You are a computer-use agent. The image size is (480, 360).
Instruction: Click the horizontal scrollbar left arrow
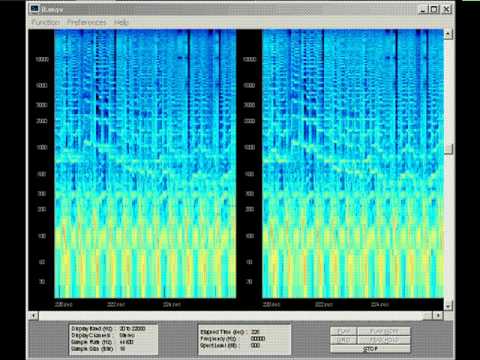pyautogui.click(x=34, y=315)
